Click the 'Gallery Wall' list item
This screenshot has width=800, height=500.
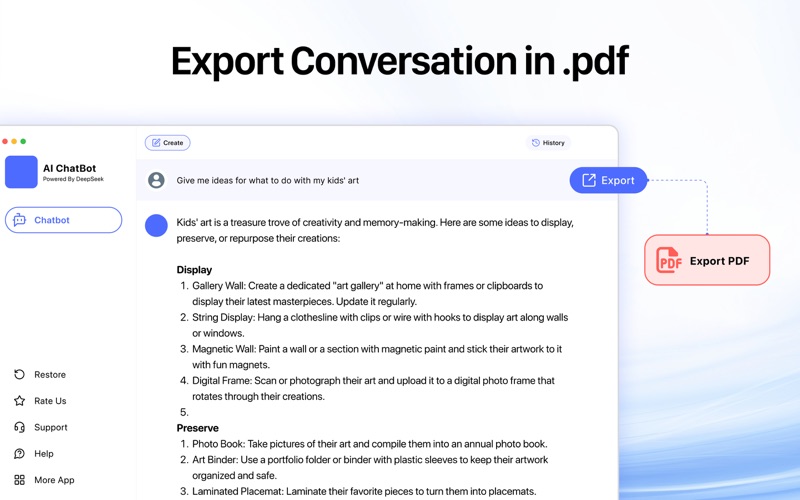[x=362, y=293]
